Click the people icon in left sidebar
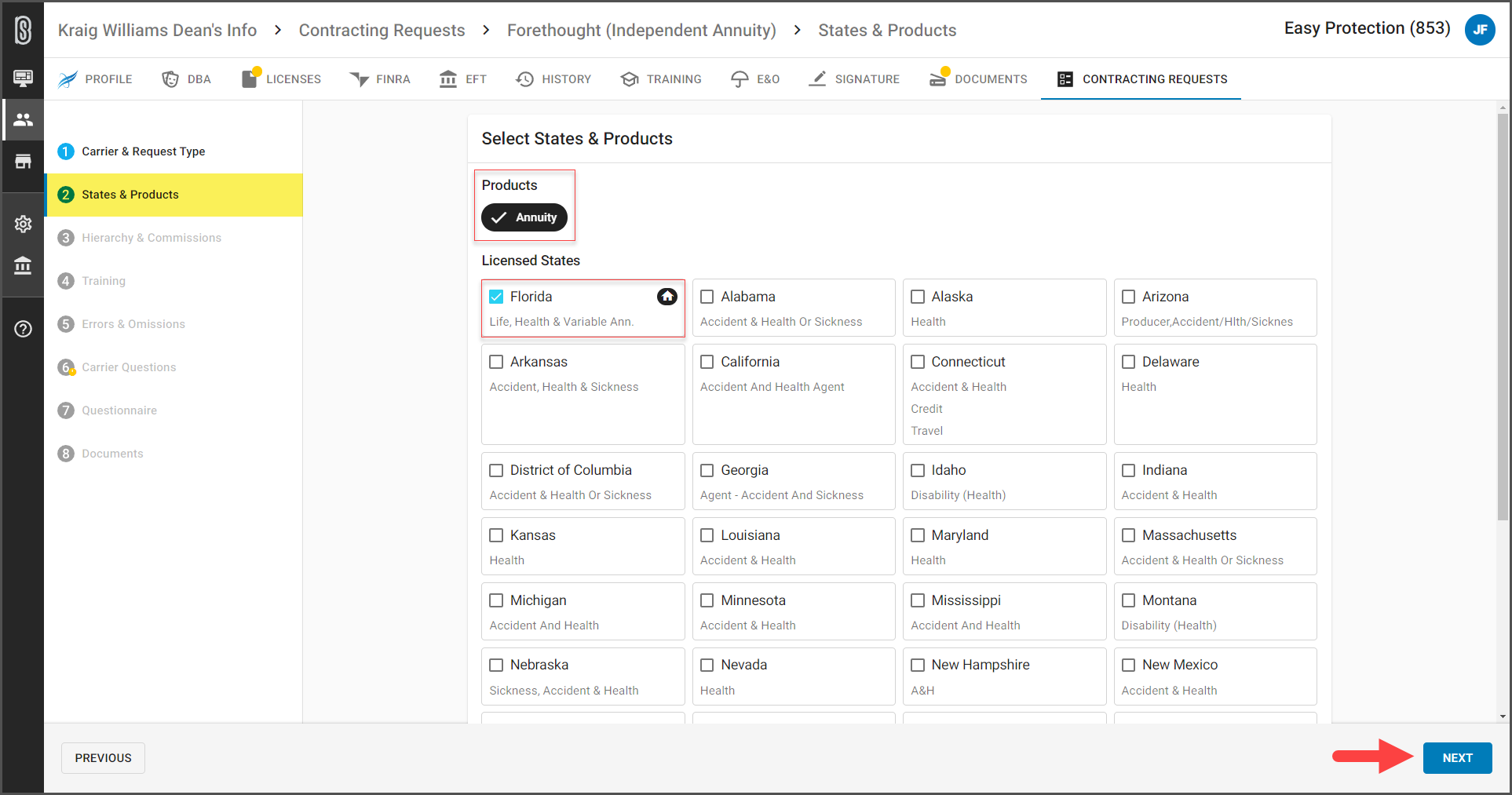Viewport: 1512px width, 795px height. [x=23, y=119]
